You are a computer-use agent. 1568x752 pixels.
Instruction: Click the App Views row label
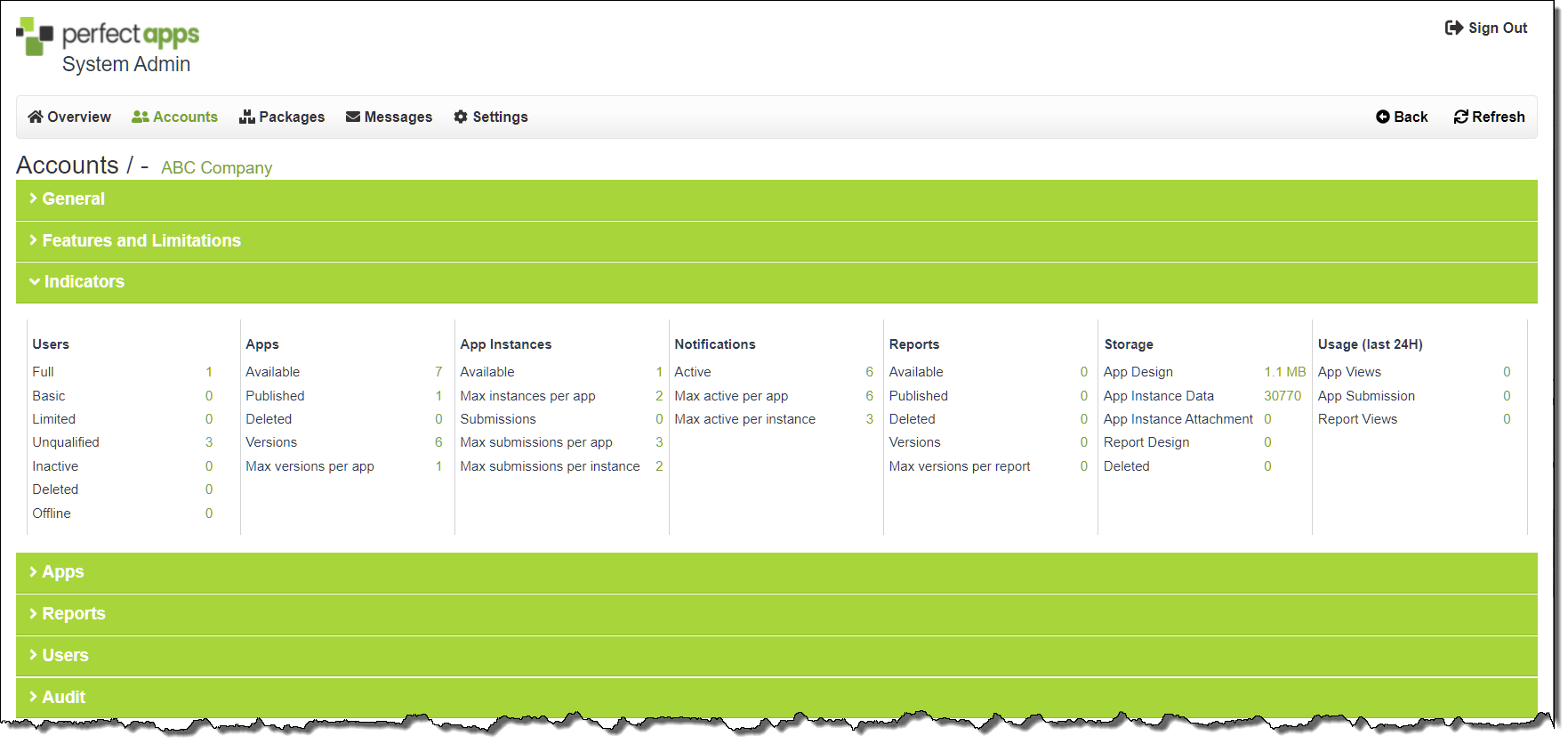point(1349,372)
